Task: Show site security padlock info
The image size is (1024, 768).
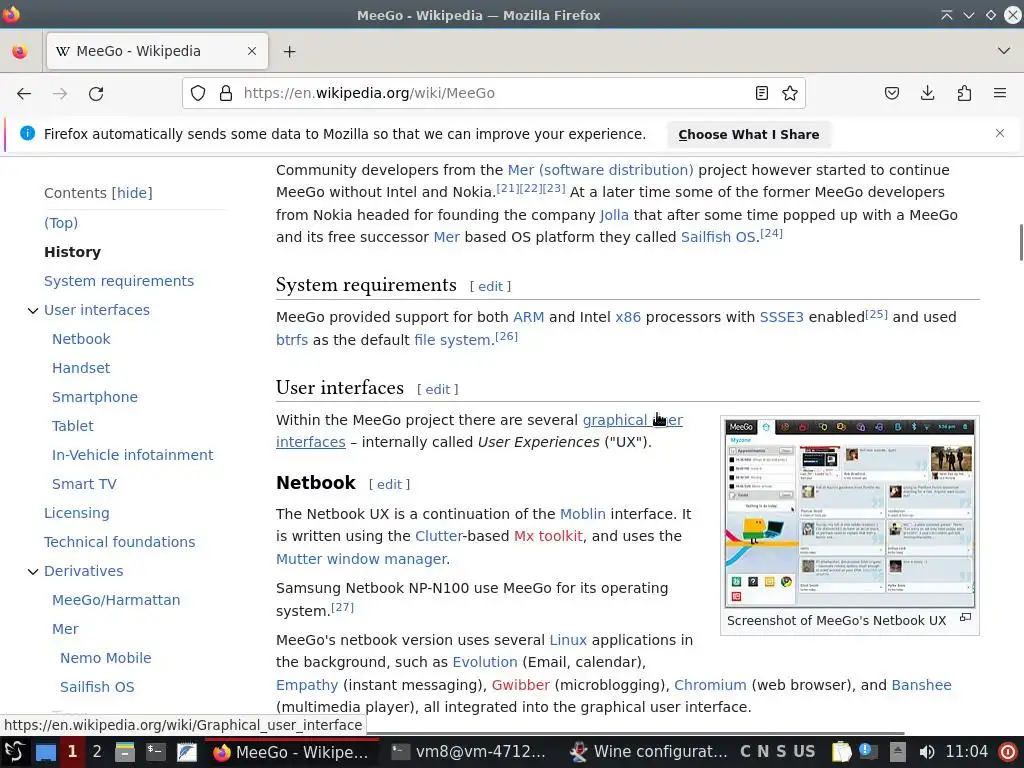Action: (x=226, y=93)
